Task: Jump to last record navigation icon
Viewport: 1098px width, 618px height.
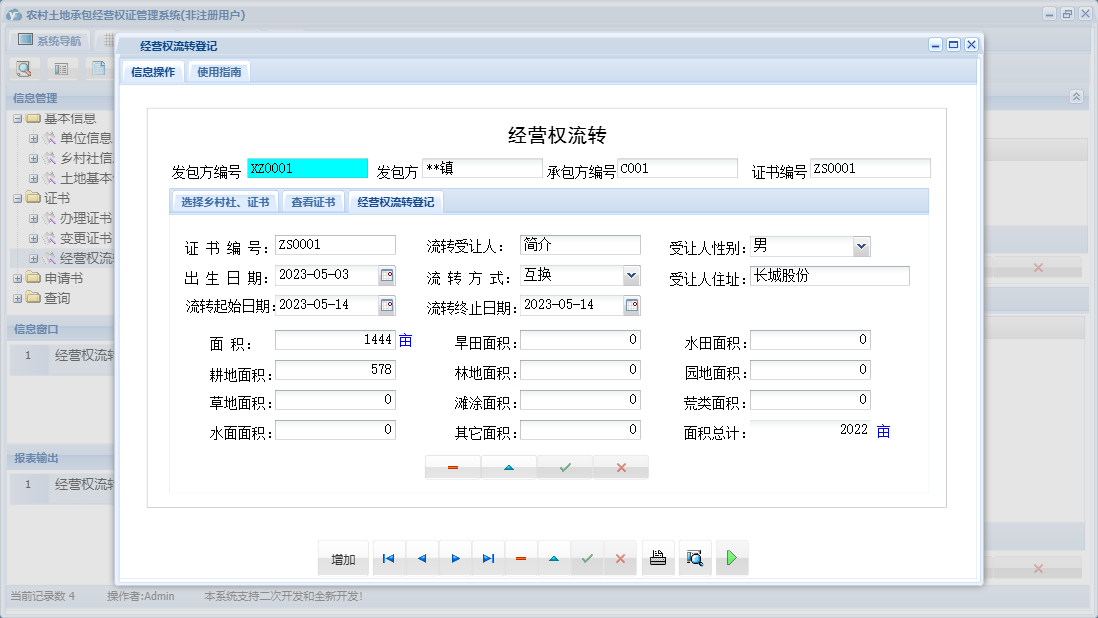Action: coord(490,557)
